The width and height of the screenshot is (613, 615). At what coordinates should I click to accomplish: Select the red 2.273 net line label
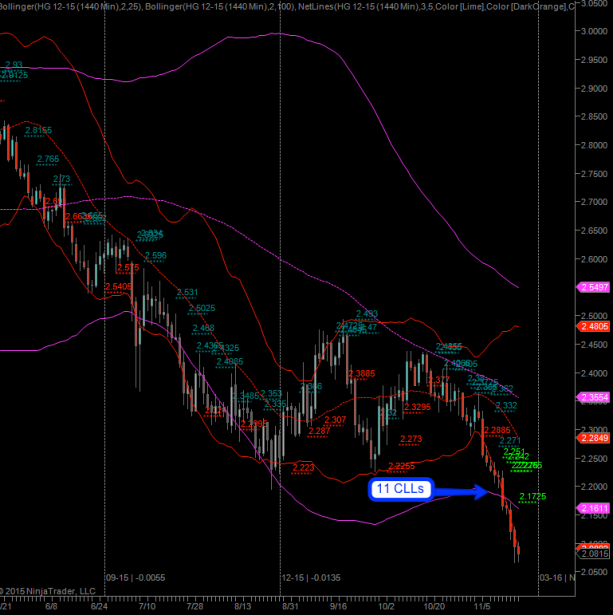[x=410, y=439]
